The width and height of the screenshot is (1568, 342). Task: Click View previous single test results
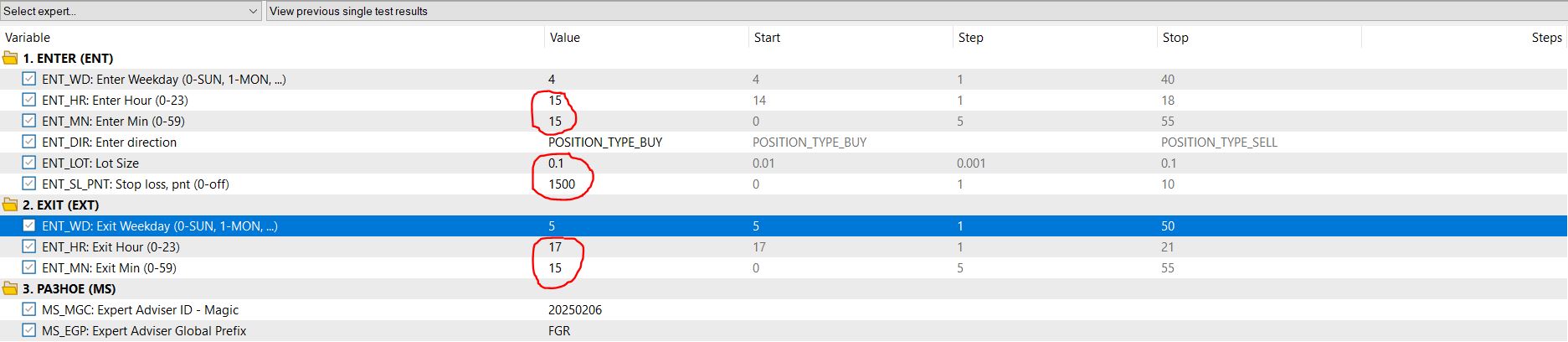pyautogui.click(x=348, y=12)
